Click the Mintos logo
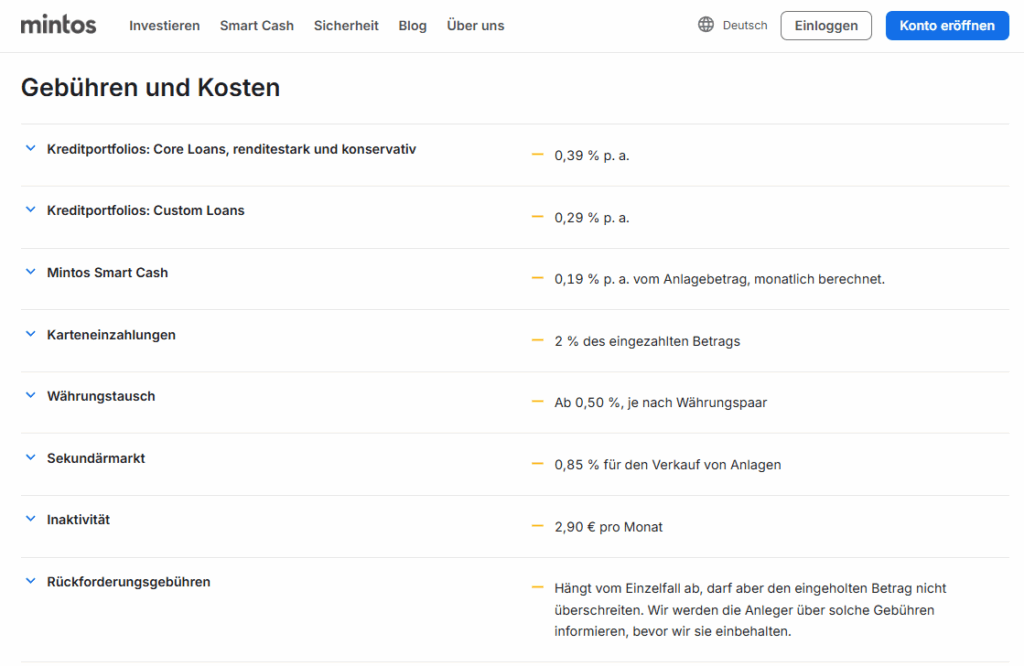The image size is (1024, 666). (58, 25)
